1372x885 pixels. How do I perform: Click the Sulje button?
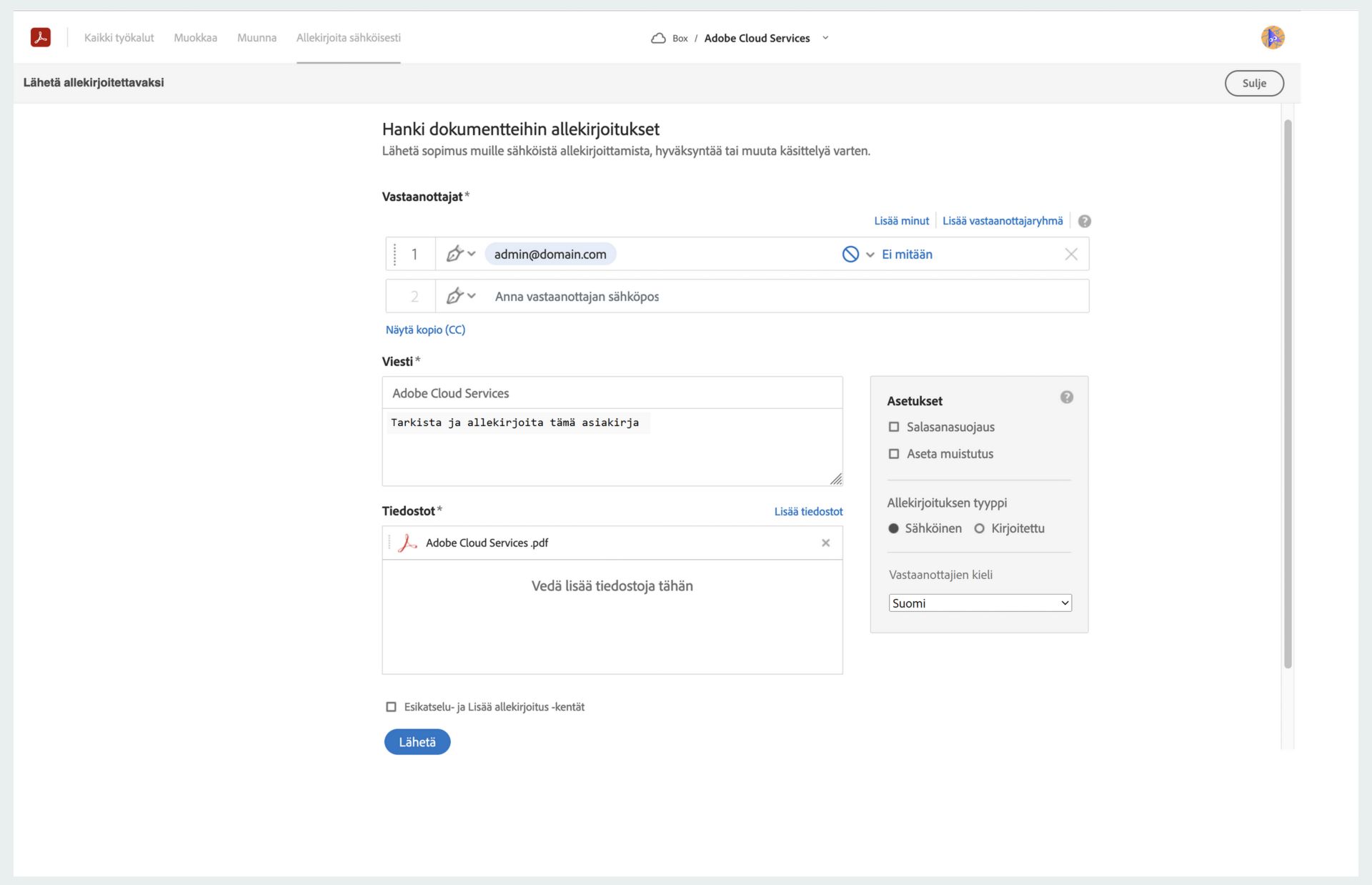1254,83
